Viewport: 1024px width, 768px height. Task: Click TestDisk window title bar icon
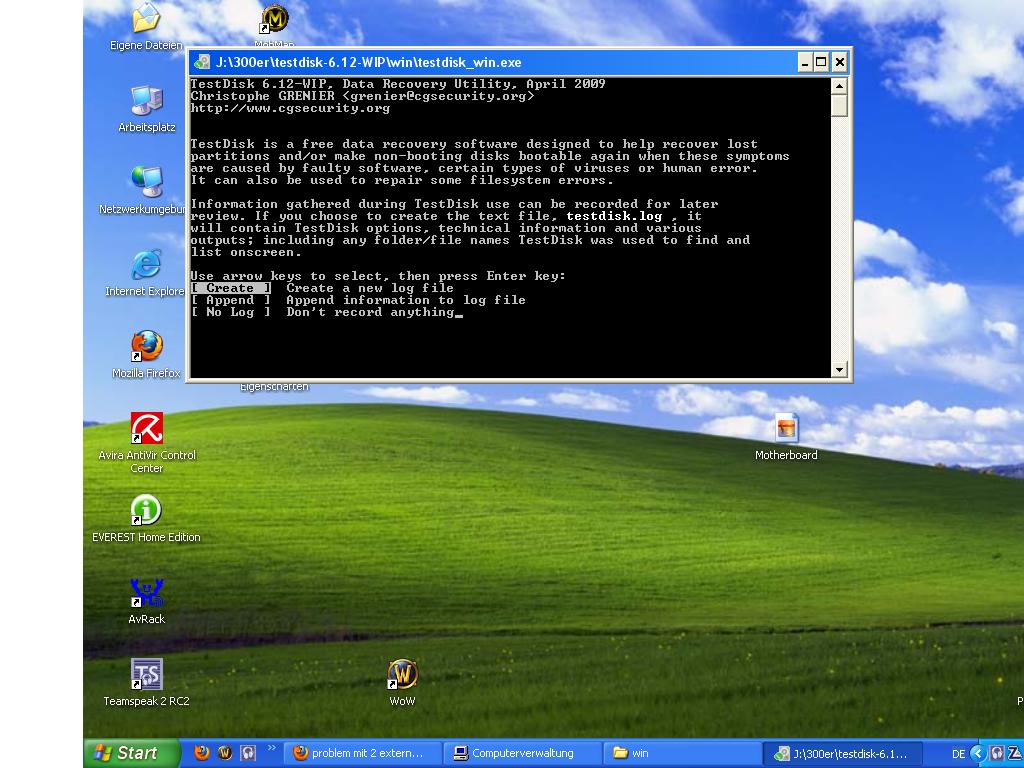[202, 62]
